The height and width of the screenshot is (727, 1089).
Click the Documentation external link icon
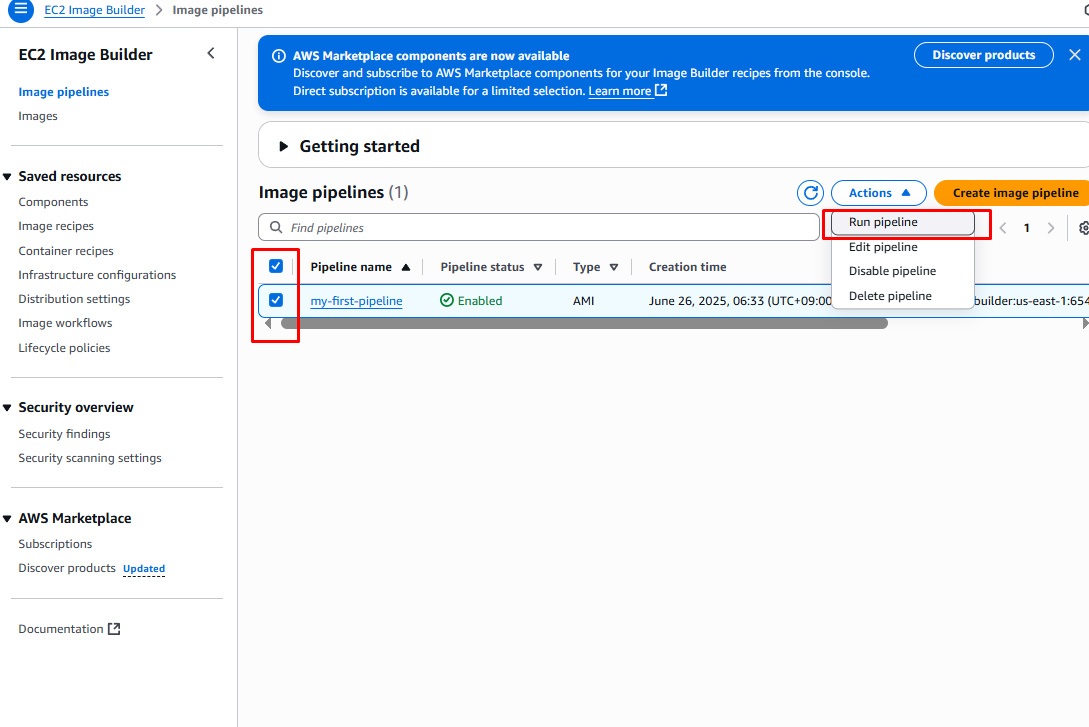114,629
